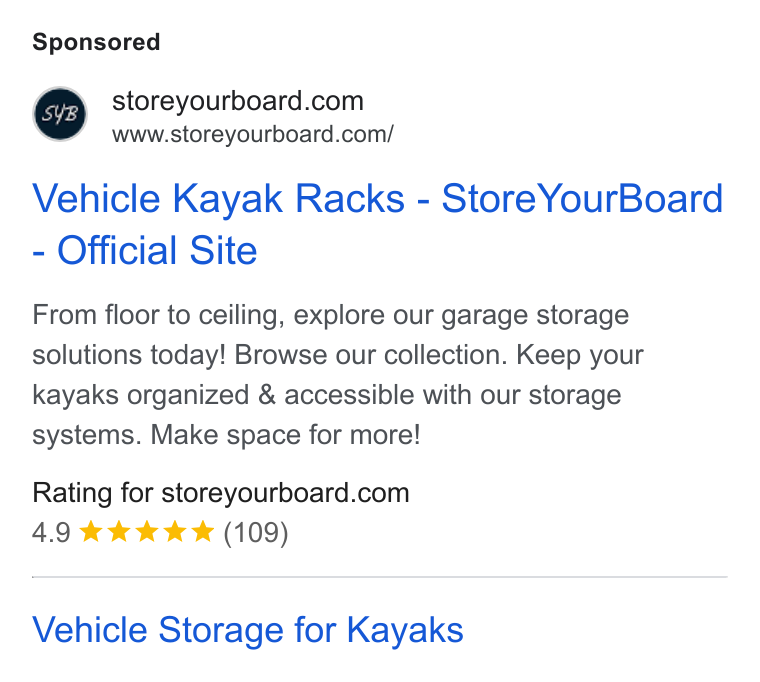Click the first gold rating star
The width and height of the screenshot is (760, 682).
point(91,531)
